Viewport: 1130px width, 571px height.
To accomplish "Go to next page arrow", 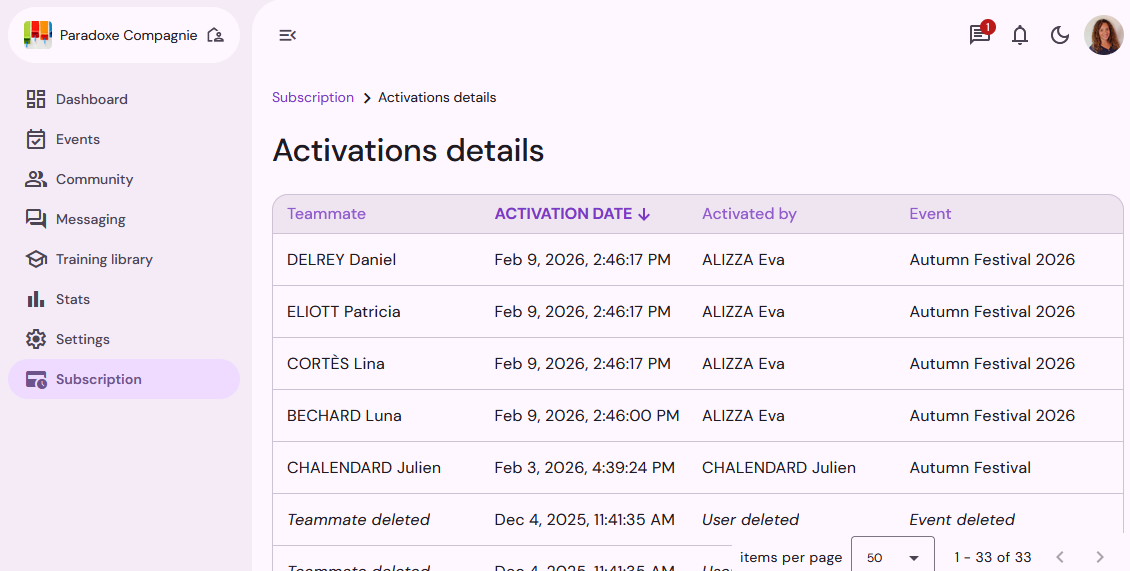I will coord(1099,557).
